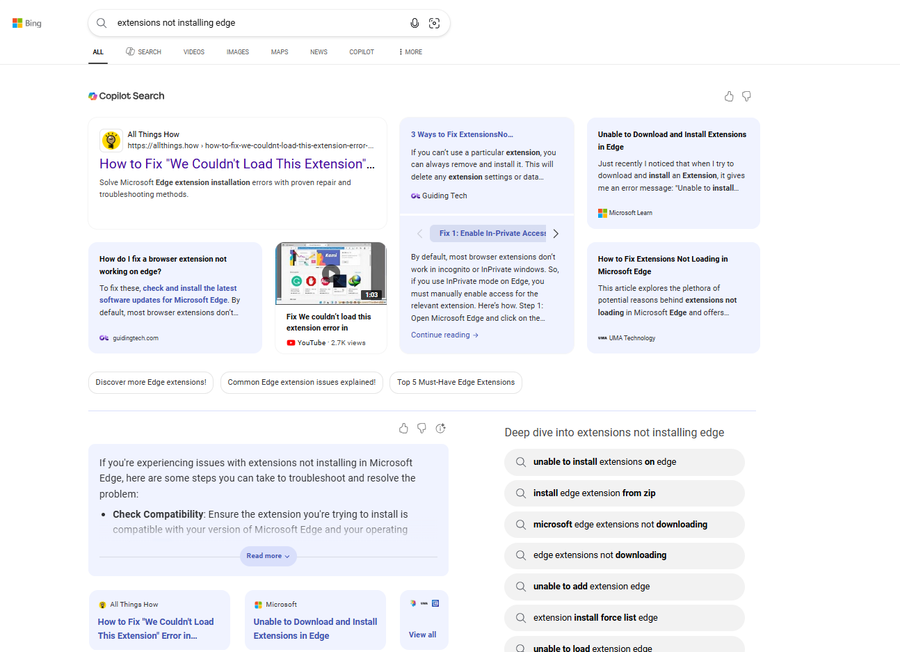Expand the answer with Read more
The image size is (900, 652).
[x=268, y=556]
